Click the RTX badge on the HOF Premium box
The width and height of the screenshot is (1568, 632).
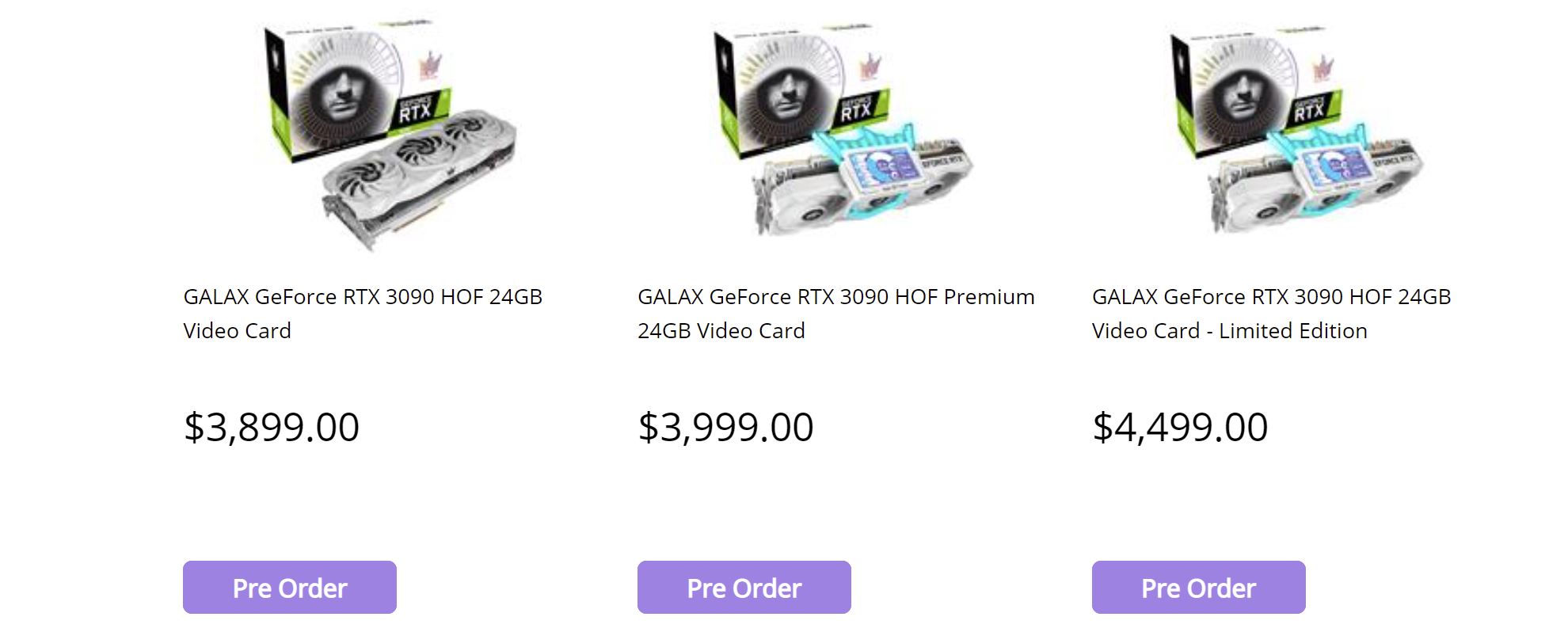click(x=858, y=109)
